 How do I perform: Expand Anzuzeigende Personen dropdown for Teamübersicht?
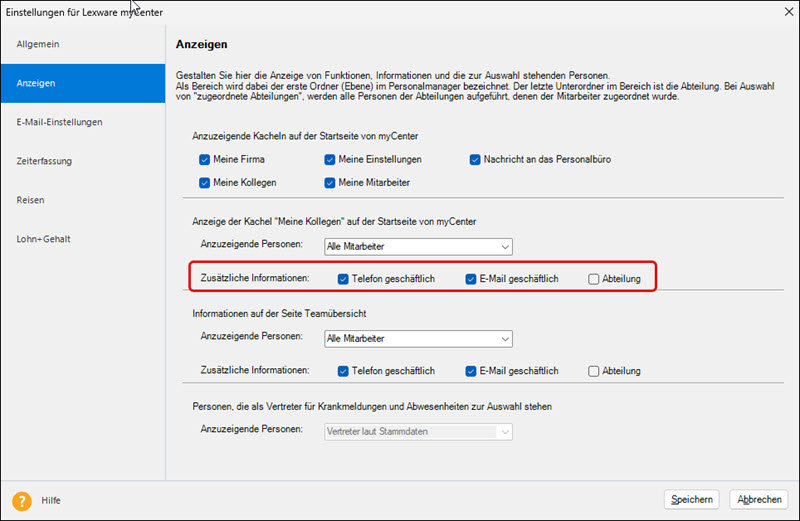pyautogui.click(x=418, y=339)
